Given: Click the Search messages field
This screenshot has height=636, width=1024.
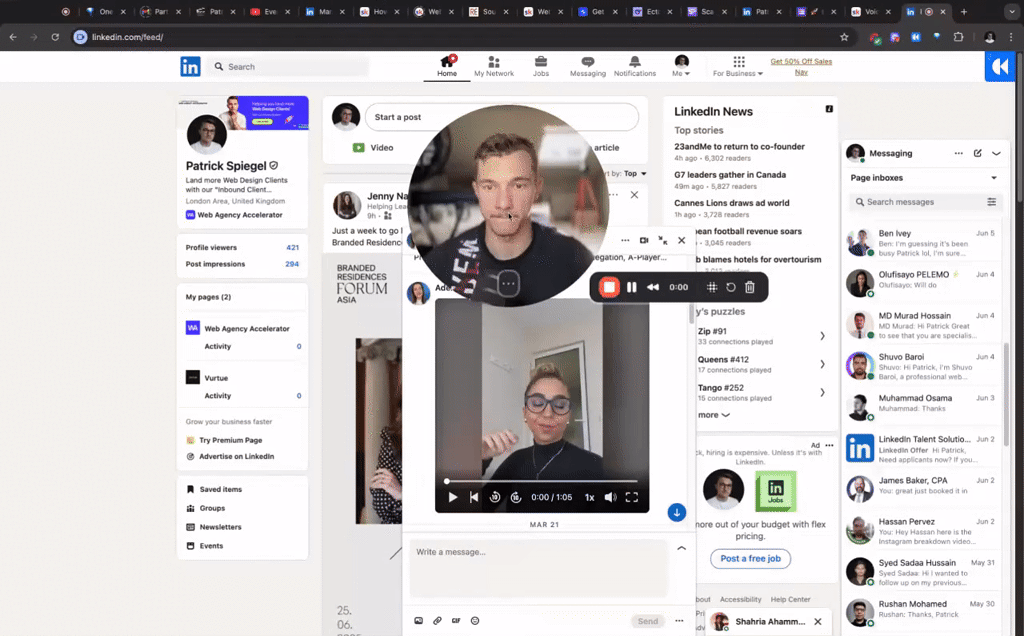Looking at the screenshot, I should coord(916,202).
